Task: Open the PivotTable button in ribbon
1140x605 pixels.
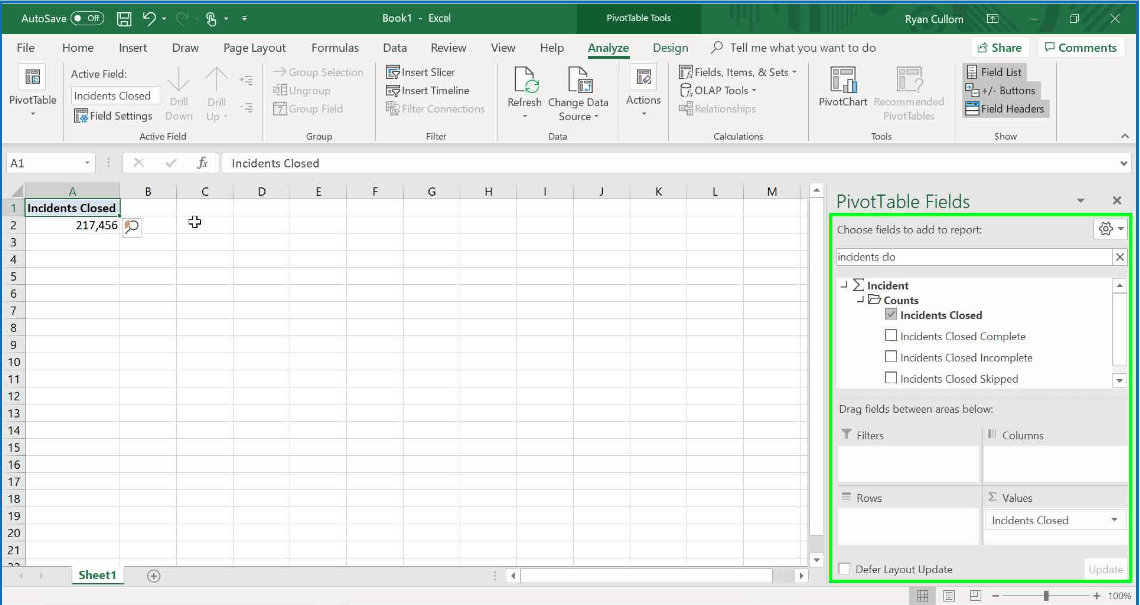Action: [x=33, y=93]
